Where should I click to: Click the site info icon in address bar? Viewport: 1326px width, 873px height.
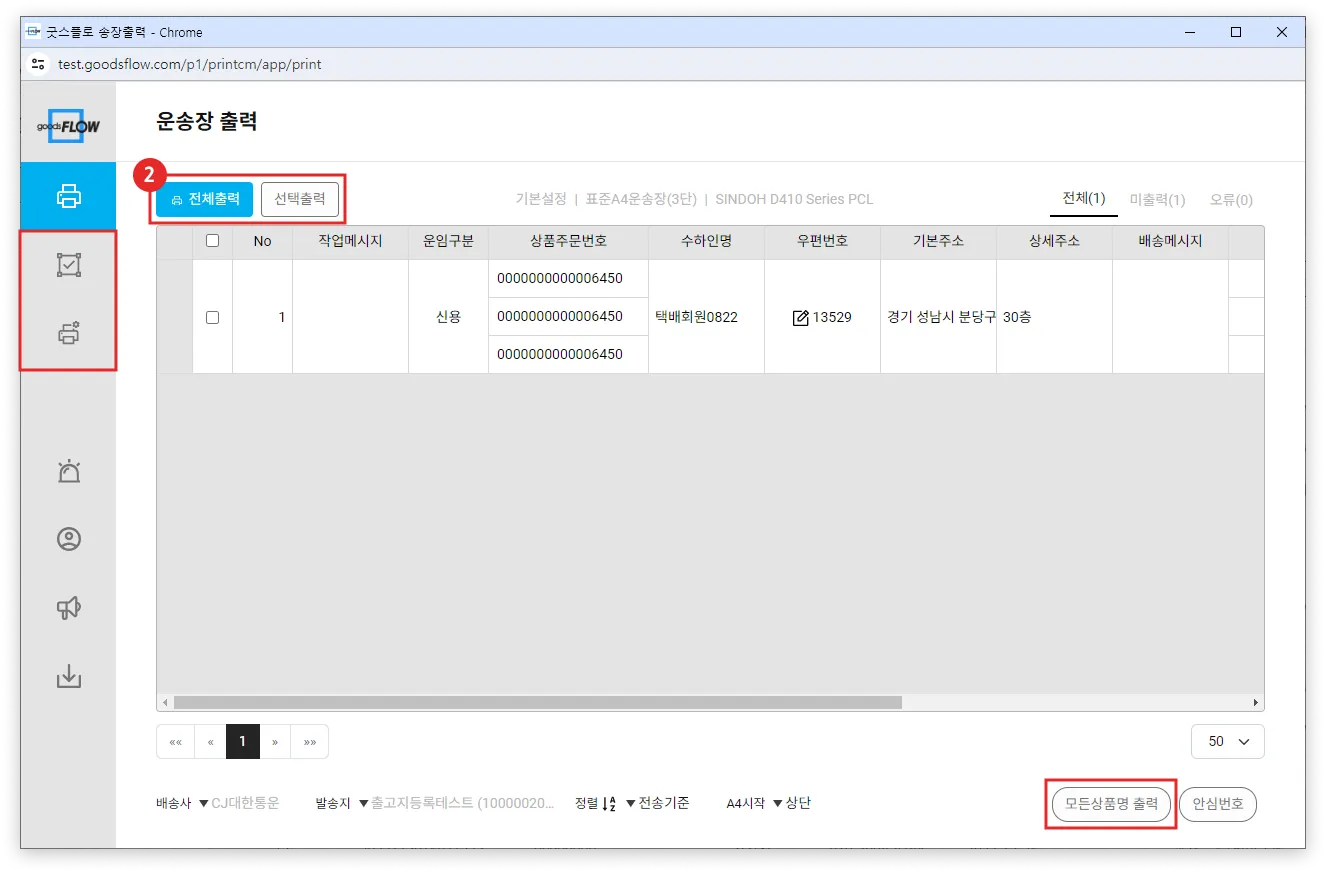click(39, 64)
